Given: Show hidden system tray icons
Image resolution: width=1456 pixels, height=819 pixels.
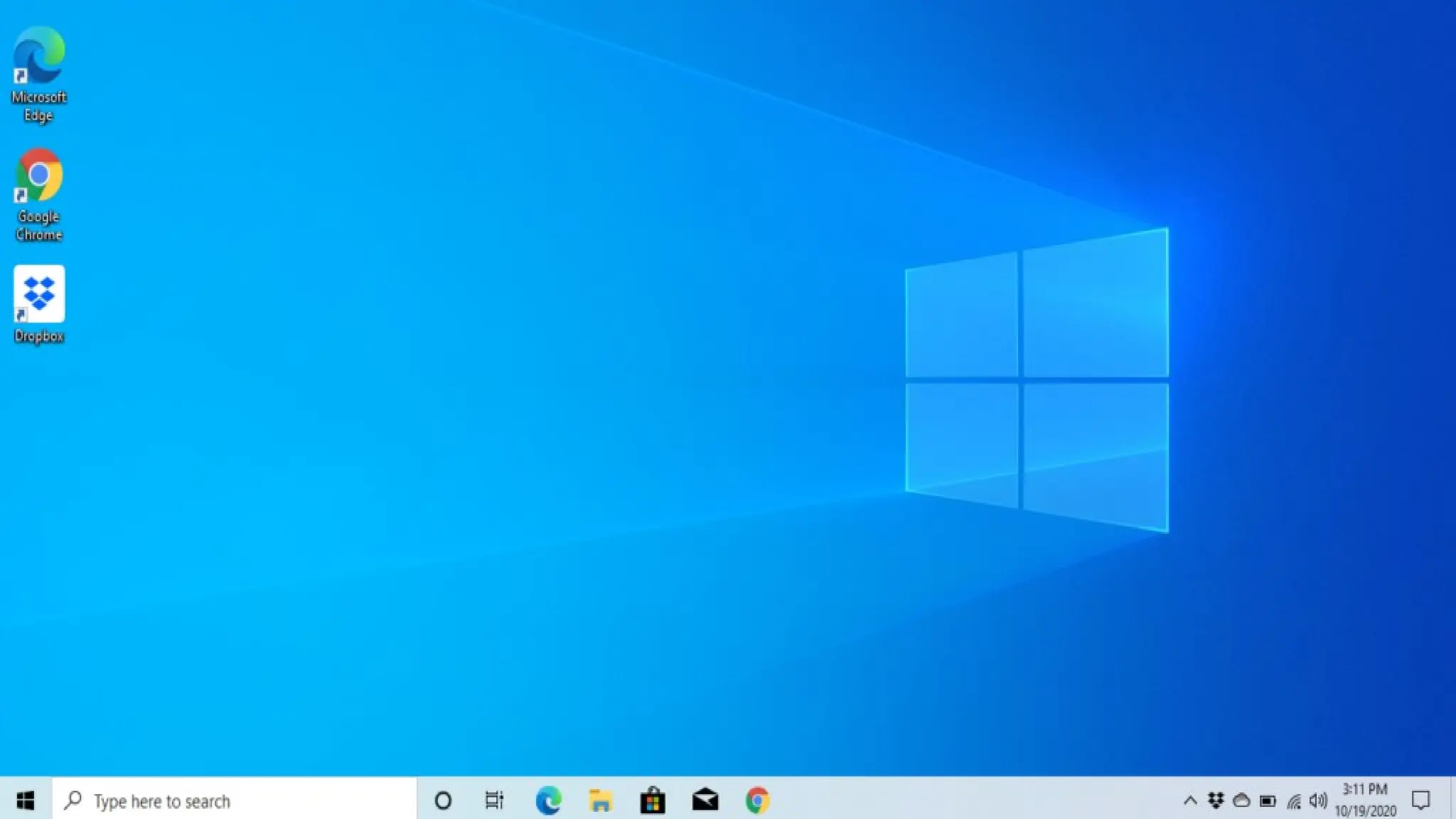Looking at the screenshot, I should tap(1190, 801).
